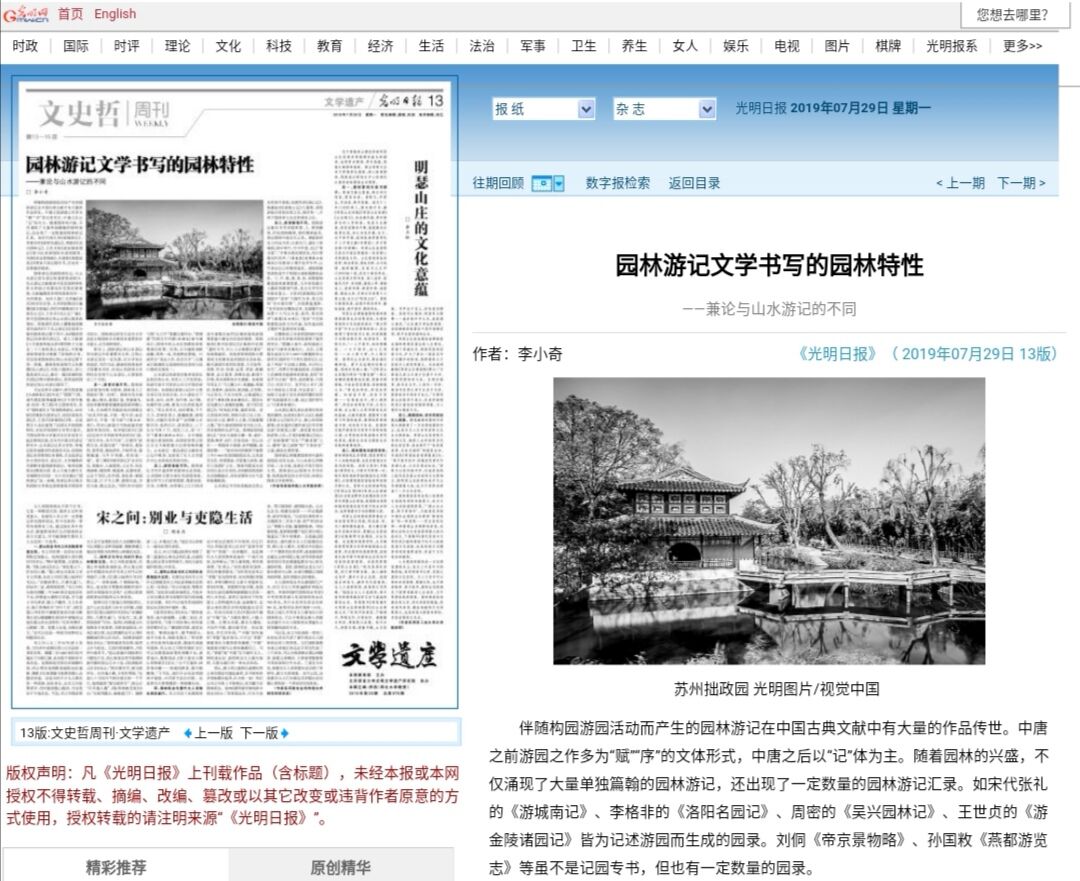Go to 上一期 previous issue

point(960,183)
